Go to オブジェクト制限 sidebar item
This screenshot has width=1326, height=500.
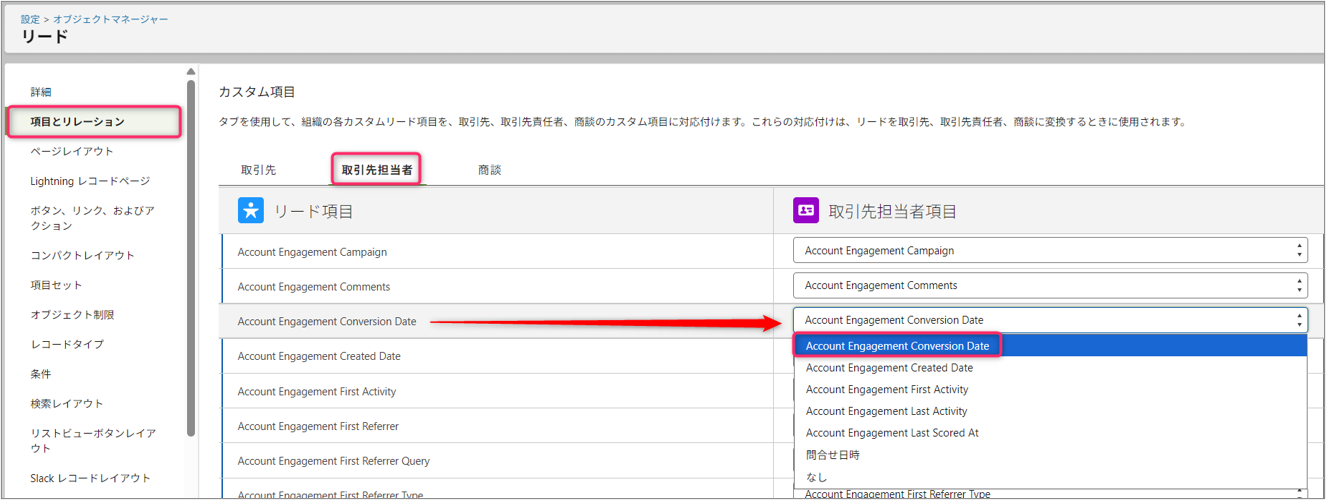(x=72, y=315)
